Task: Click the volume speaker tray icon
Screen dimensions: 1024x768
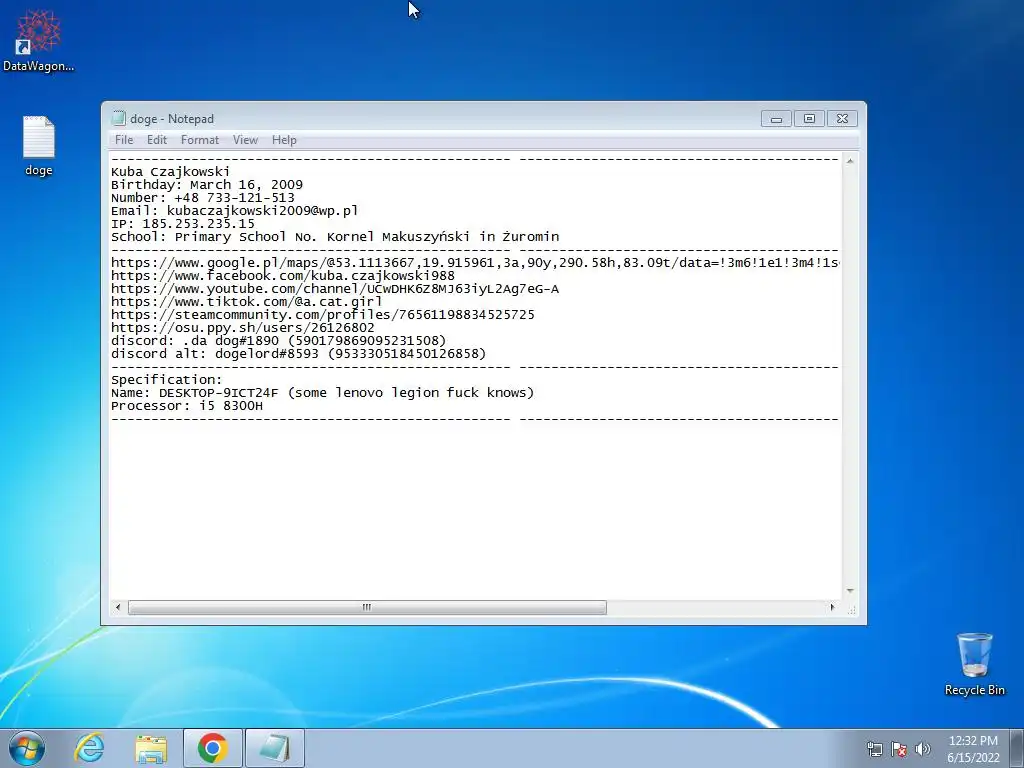Action: click(923, 749)
